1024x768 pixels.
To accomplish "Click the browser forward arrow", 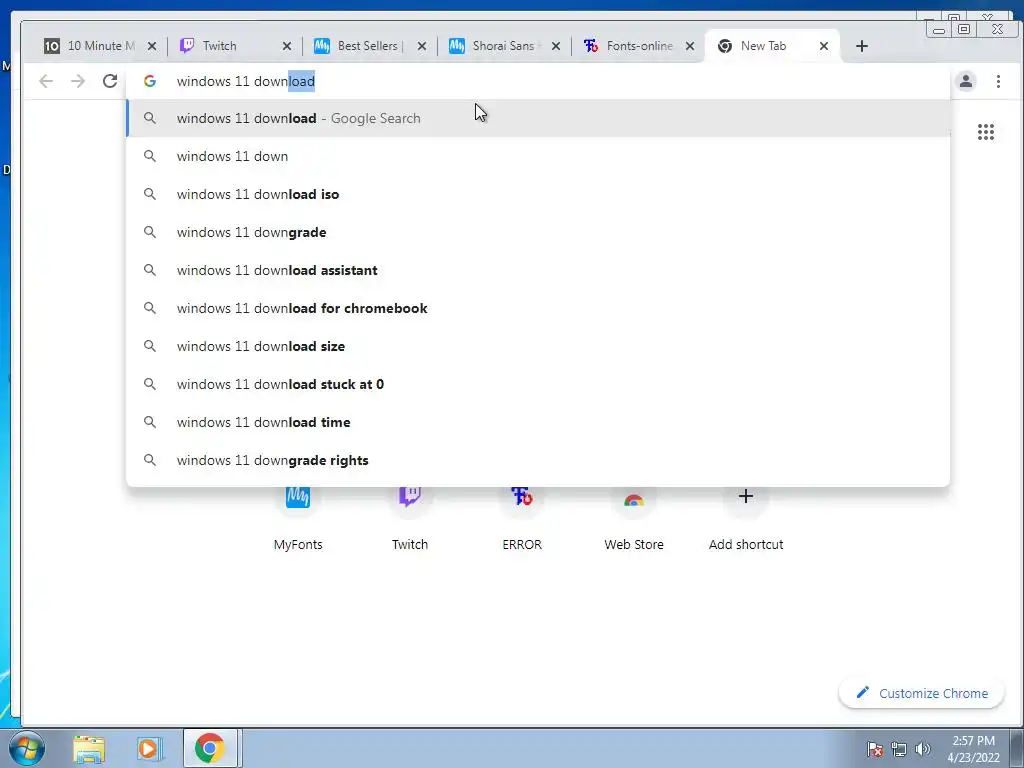I will [78, 81].
